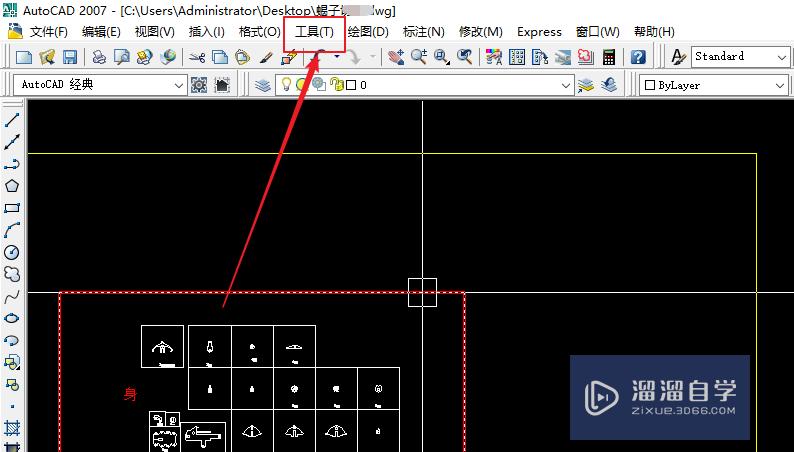Select the Polygon tool
The image size is (794, 452).
(x=12, y=186)
